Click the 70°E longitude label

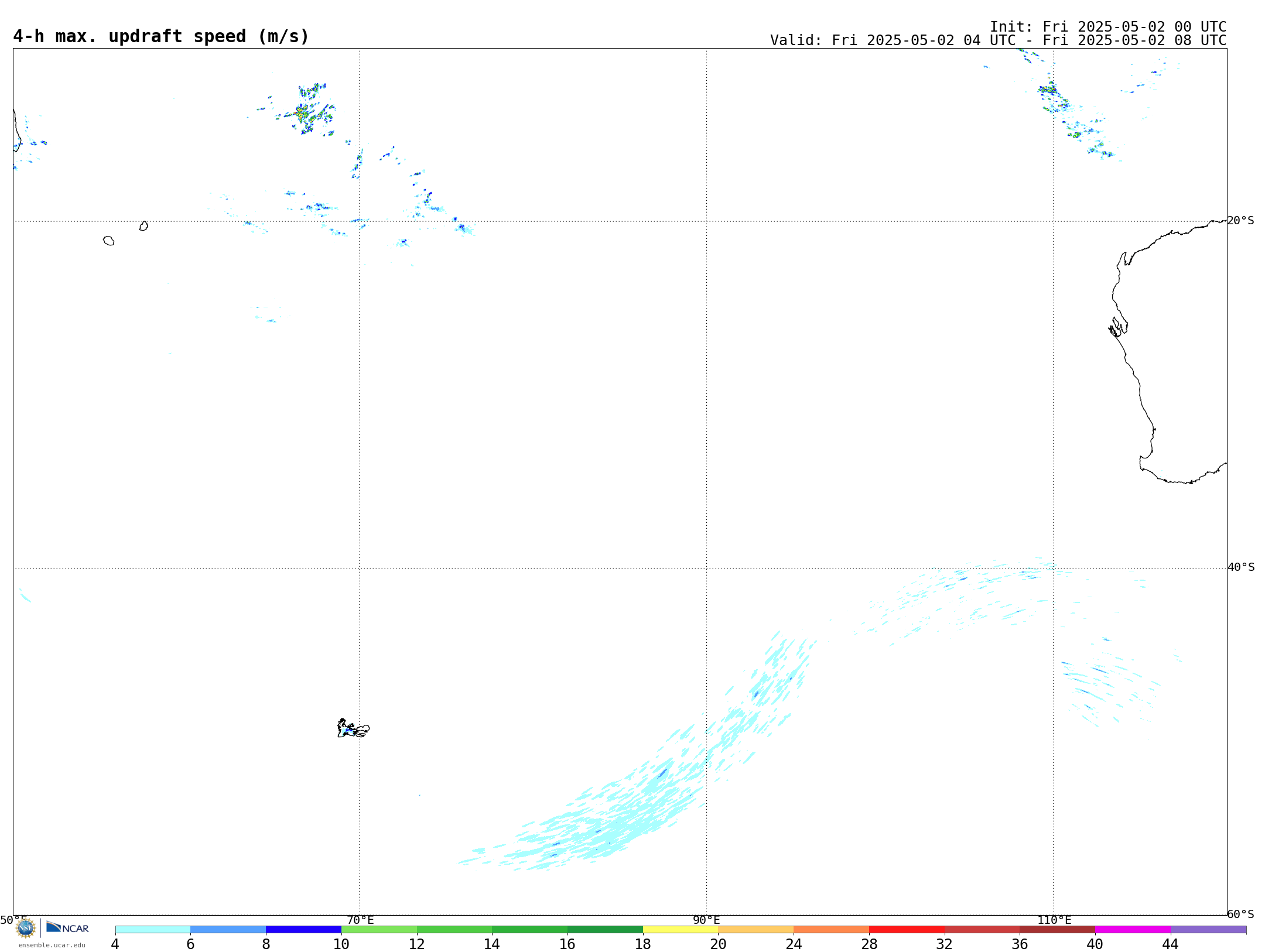click(x=360, y=920)
